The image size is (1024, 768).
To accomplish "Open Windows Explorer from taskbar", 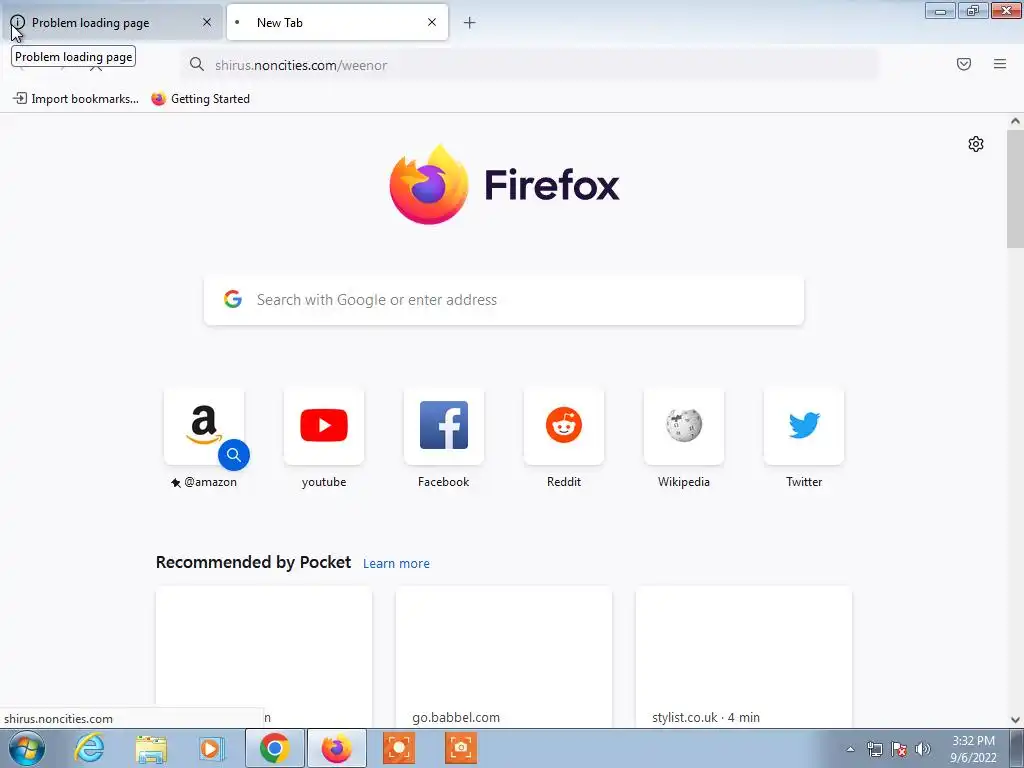I will pos(152,748).
